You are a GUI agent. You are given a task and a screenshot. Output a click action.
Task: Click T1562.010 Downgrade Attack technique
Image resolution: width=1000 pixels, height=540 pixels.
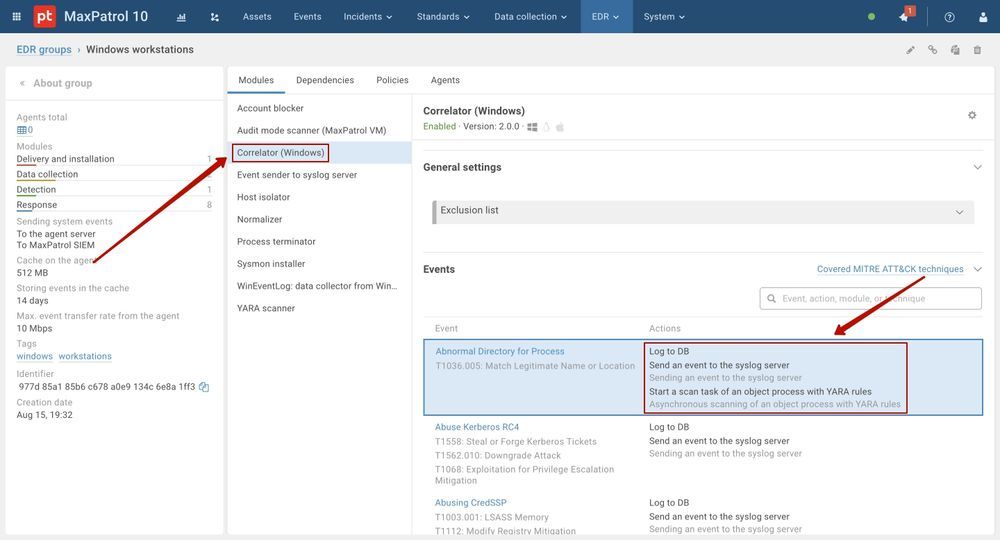click(498, 456)
